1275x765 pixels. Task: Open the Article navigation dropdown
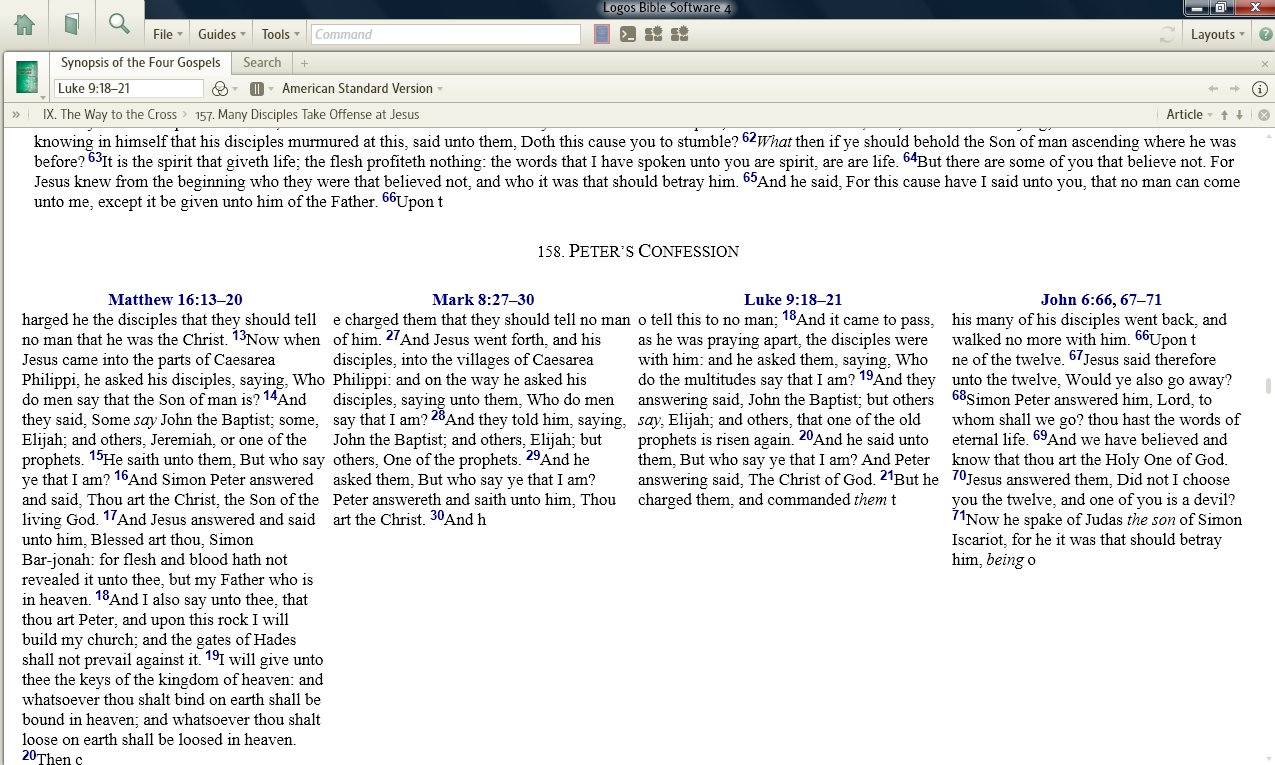(1191, 114)
